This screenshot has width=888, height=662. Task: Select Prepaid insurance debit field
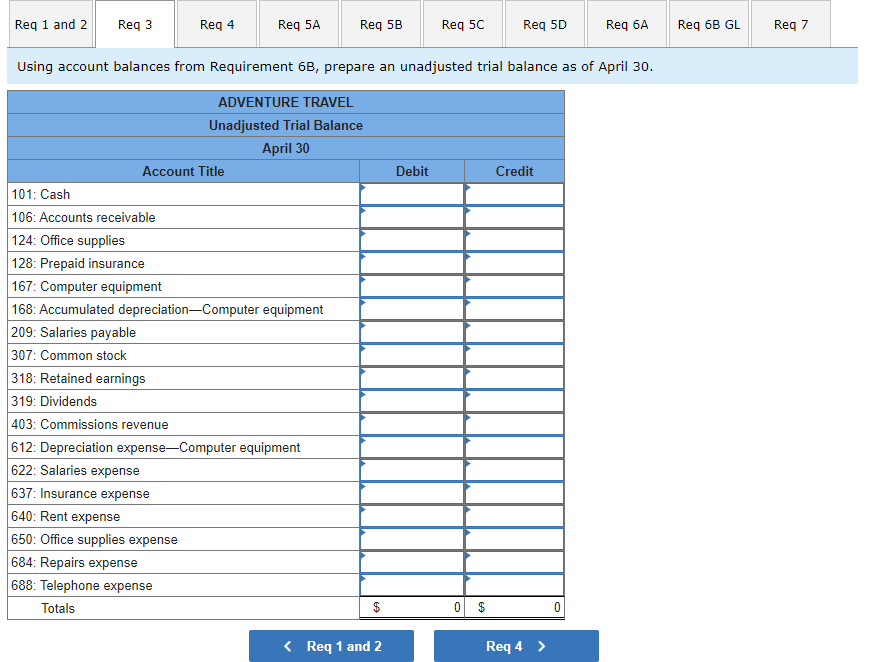pyautogui.click(x=412, y=263)
